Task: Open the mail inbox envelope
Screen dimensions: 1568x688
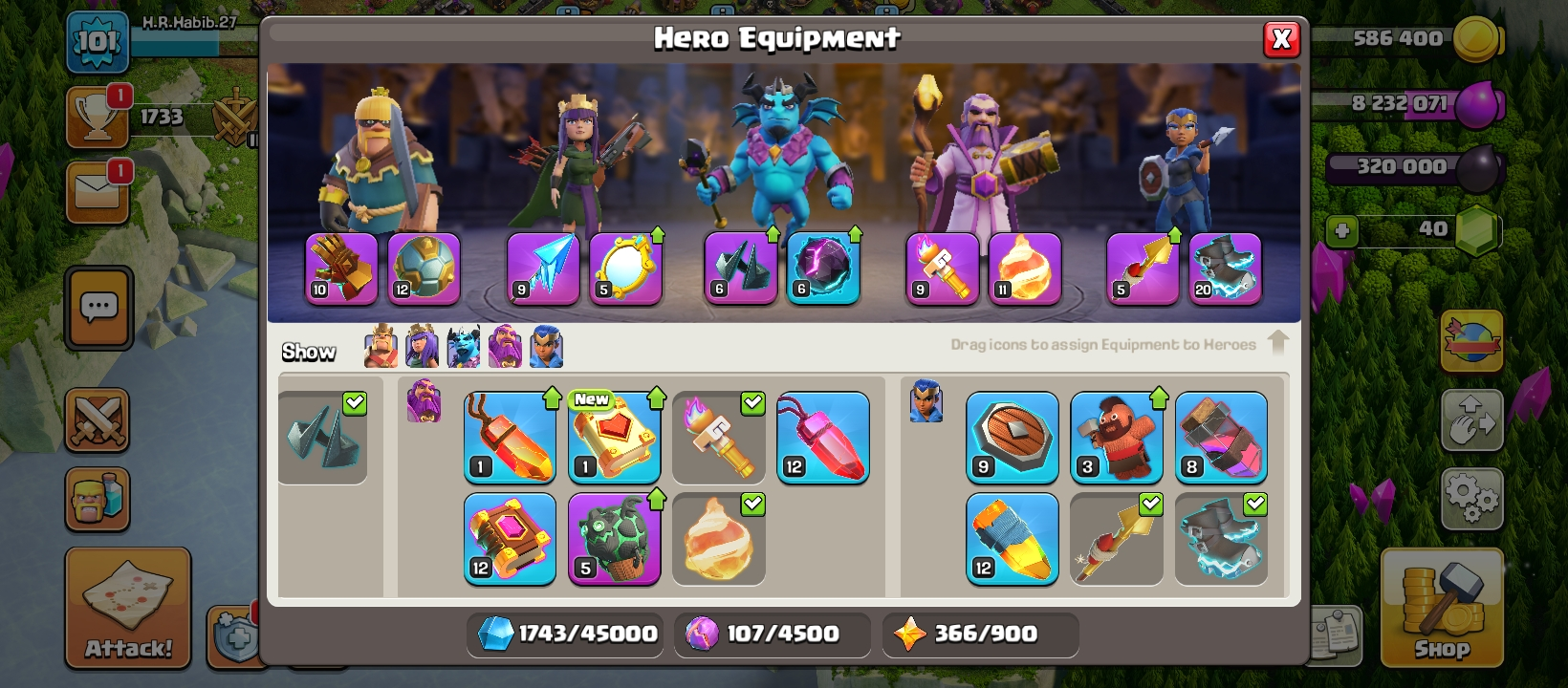Action: pos(98,193)
